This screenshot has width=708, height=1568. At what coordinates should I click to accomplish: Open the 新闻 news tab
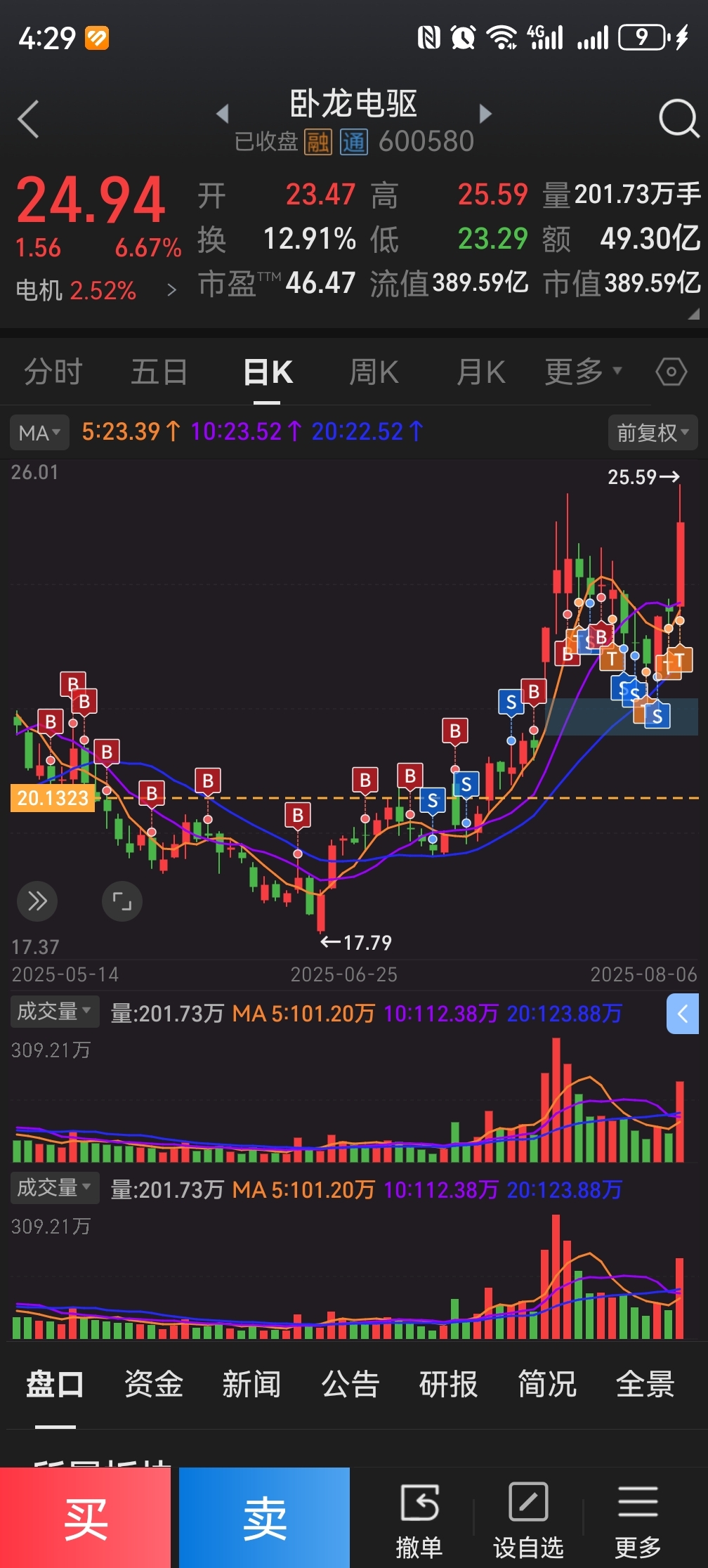(x=251, y=1385)
